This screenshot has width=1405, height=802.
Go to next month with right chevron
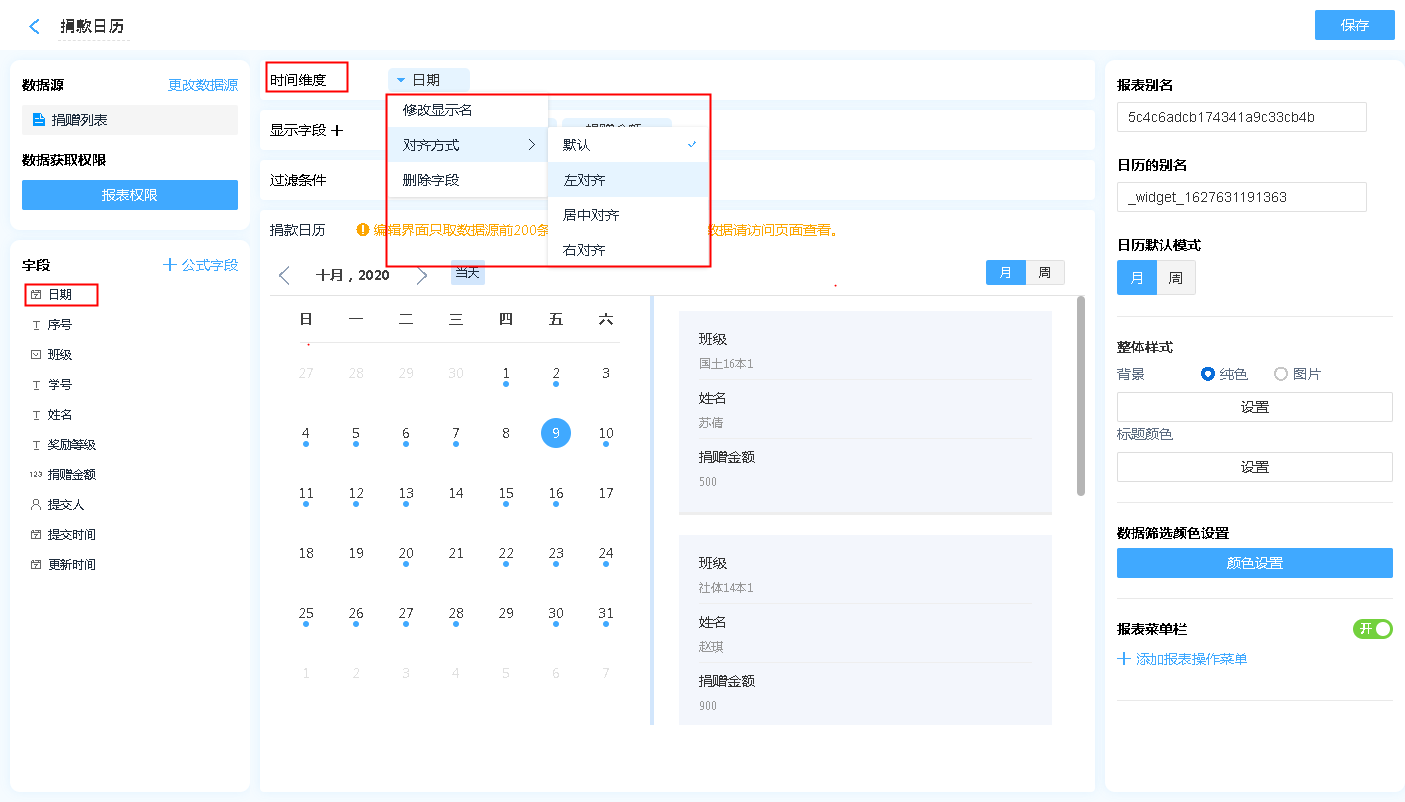pyautogui.click(x=422, y=275)
